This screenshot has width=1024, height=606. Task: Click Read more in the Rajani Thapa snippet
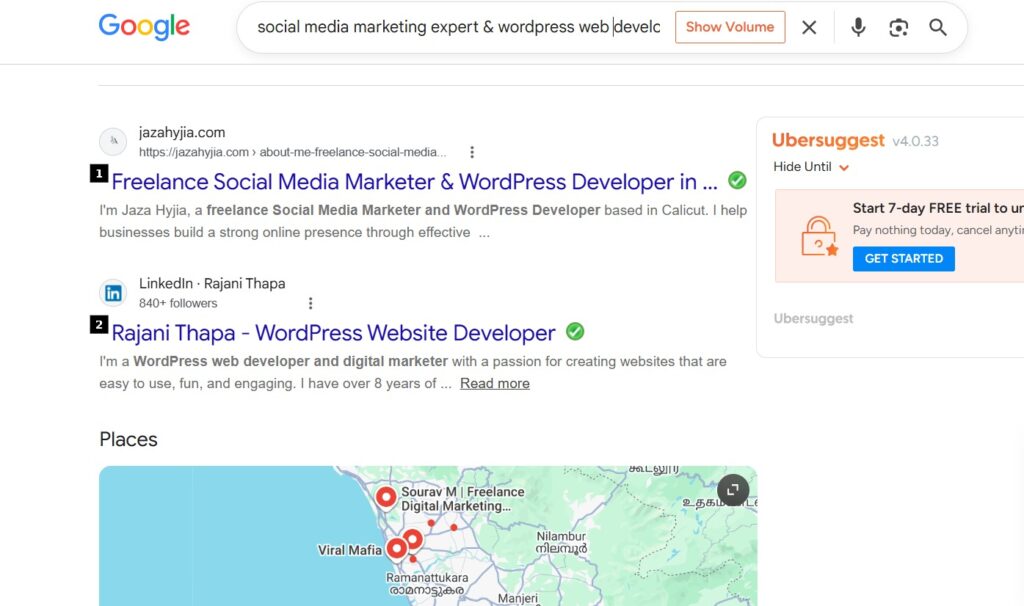pos(494,383)
